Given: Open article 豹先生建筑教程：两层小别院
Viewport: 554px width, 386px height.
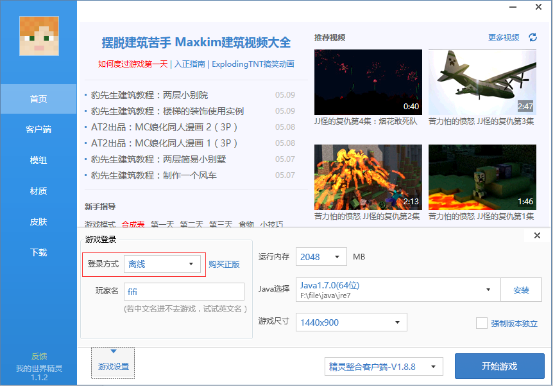Looking at the screenshot, I should pos(149,95).
